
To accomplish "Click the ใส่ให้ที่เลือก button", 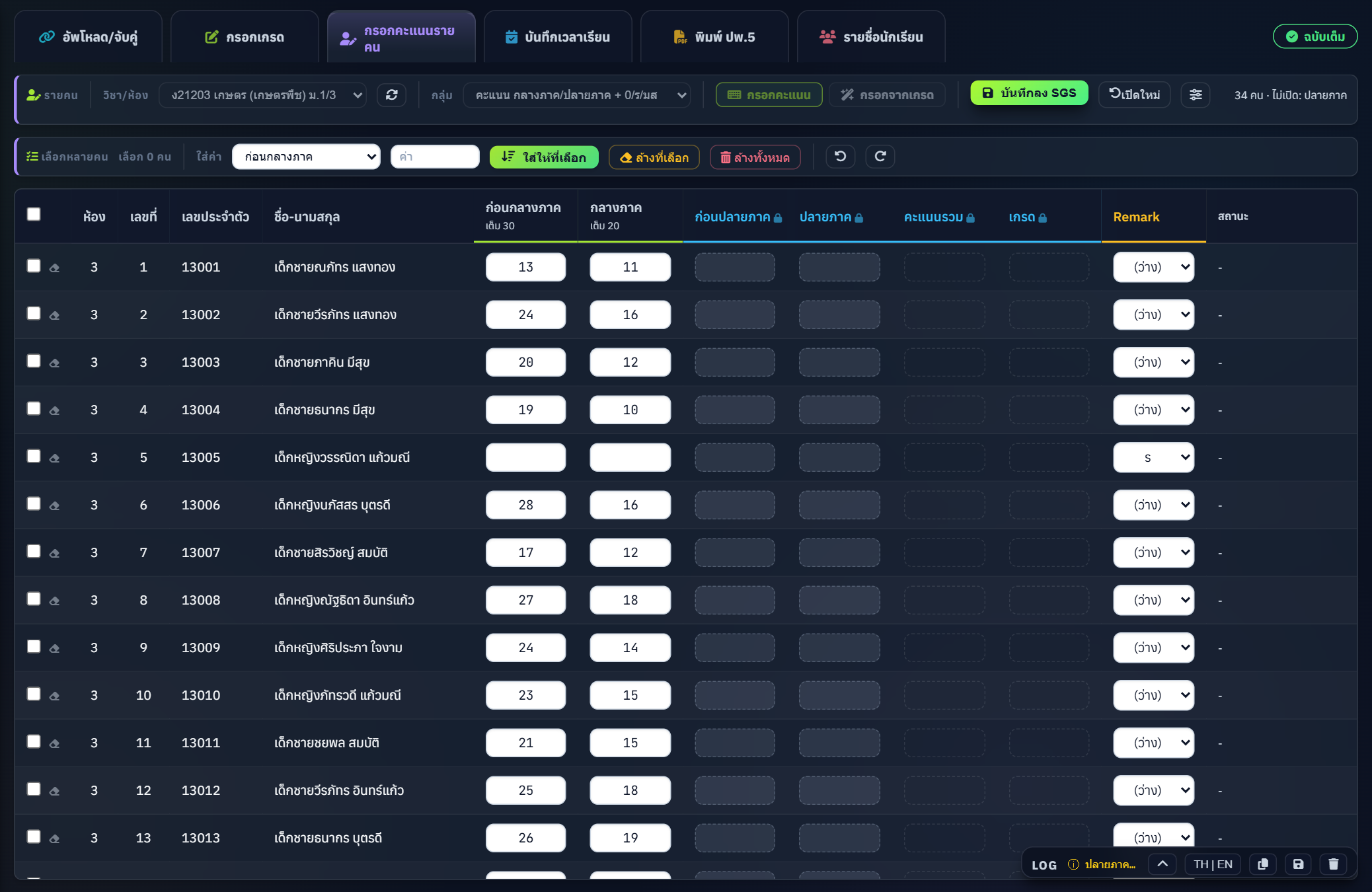I will 544,157.
